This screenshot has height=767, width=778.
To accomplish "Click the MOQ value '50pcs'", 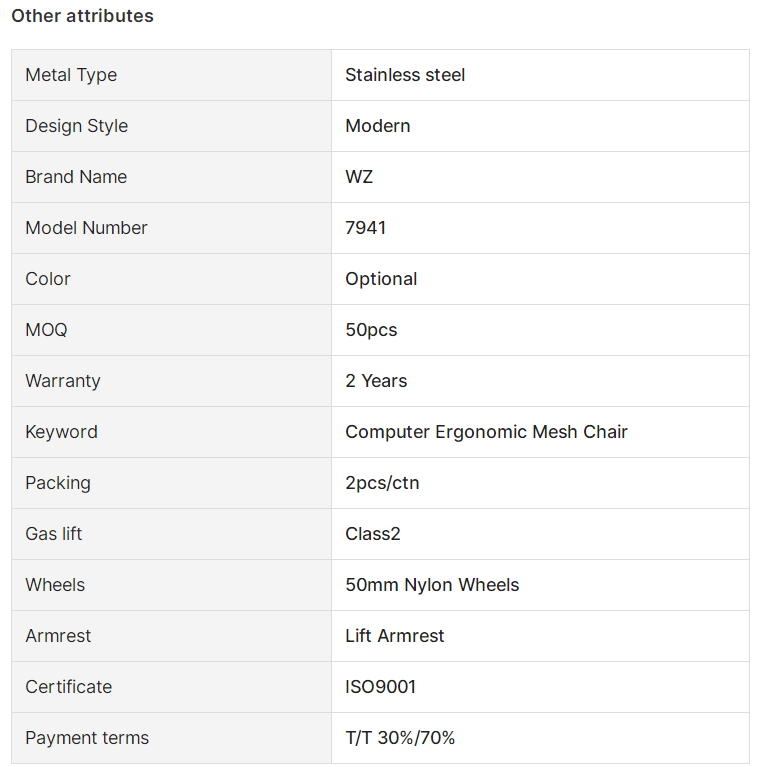I will pyautogui.click(x=371, y=330).
